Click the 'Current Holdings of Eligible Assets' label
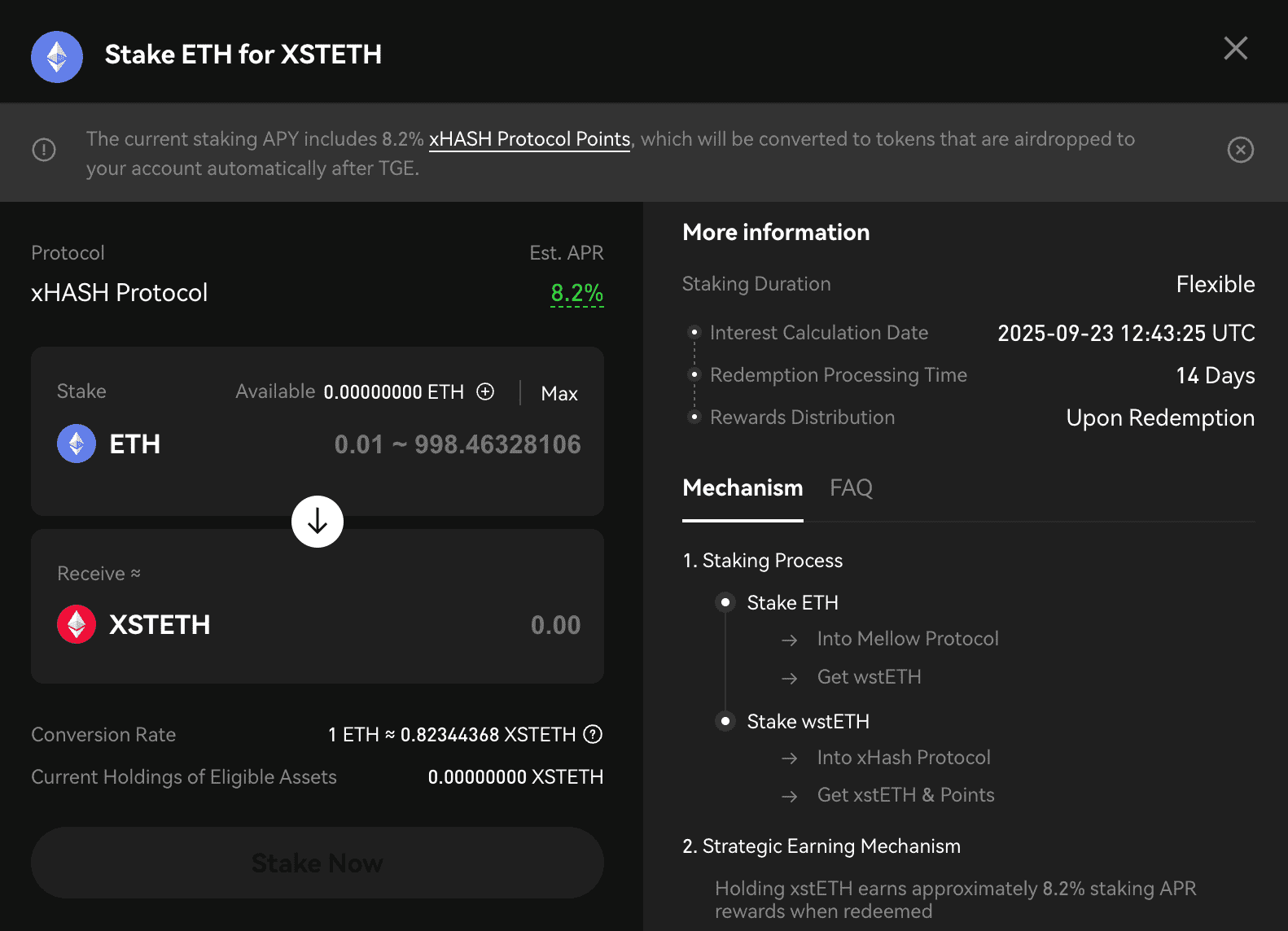1288x931 pixels. pos(184,777)
